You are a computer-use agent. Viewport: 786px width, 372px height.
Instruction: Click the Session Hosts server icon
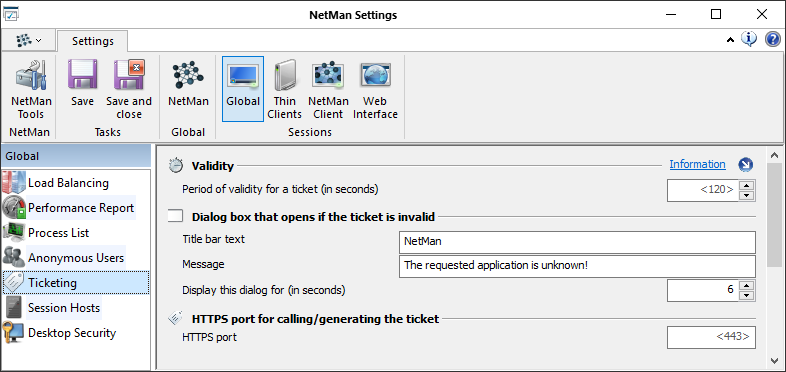[14, 308]
